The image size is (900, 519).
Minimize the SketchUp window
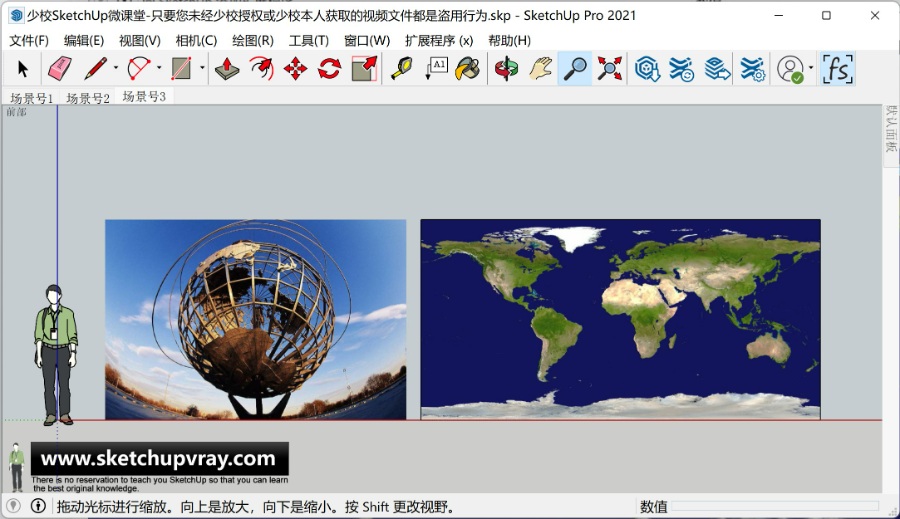point(779,16)
